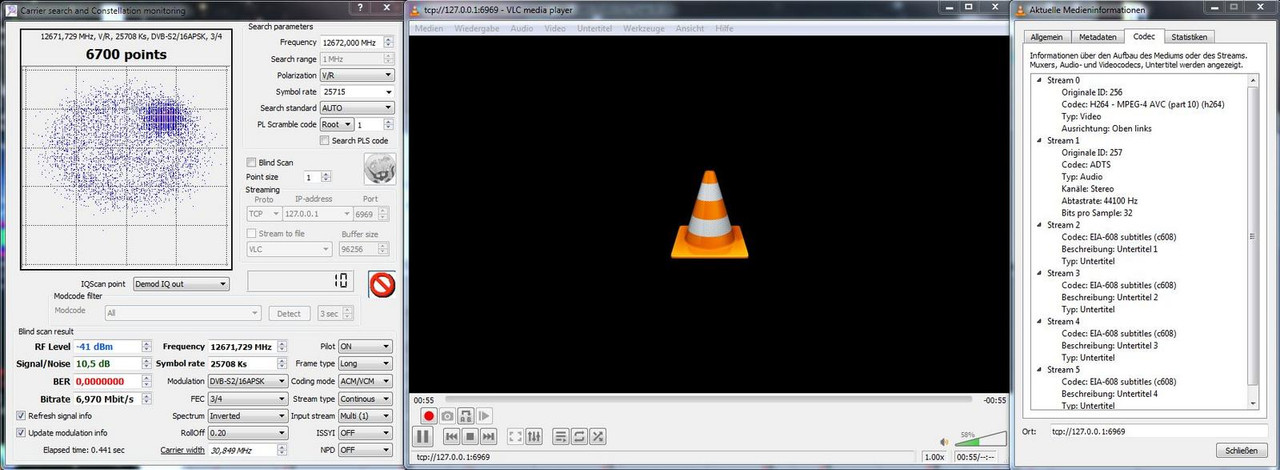Open the Frame type Long dropdown
The image size is (1280, 470).
coord(365,364)
